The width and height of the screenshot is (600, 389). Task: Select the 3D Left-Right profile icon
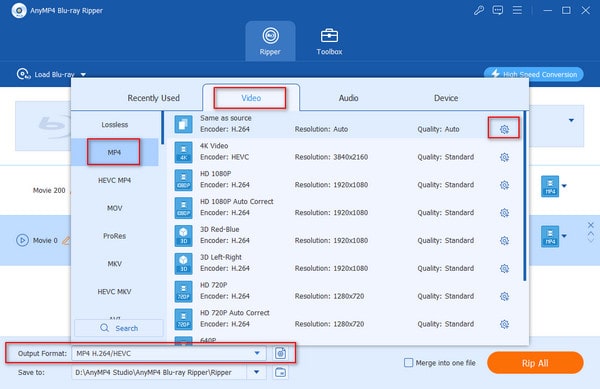(183, 264)
